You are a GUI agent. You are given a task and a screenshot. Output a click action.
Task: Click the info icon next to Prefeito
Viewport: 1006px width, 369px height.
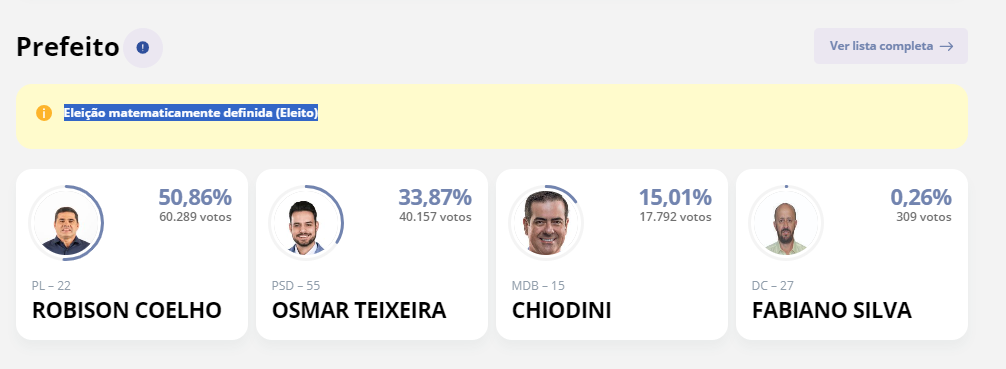(143, 47)
